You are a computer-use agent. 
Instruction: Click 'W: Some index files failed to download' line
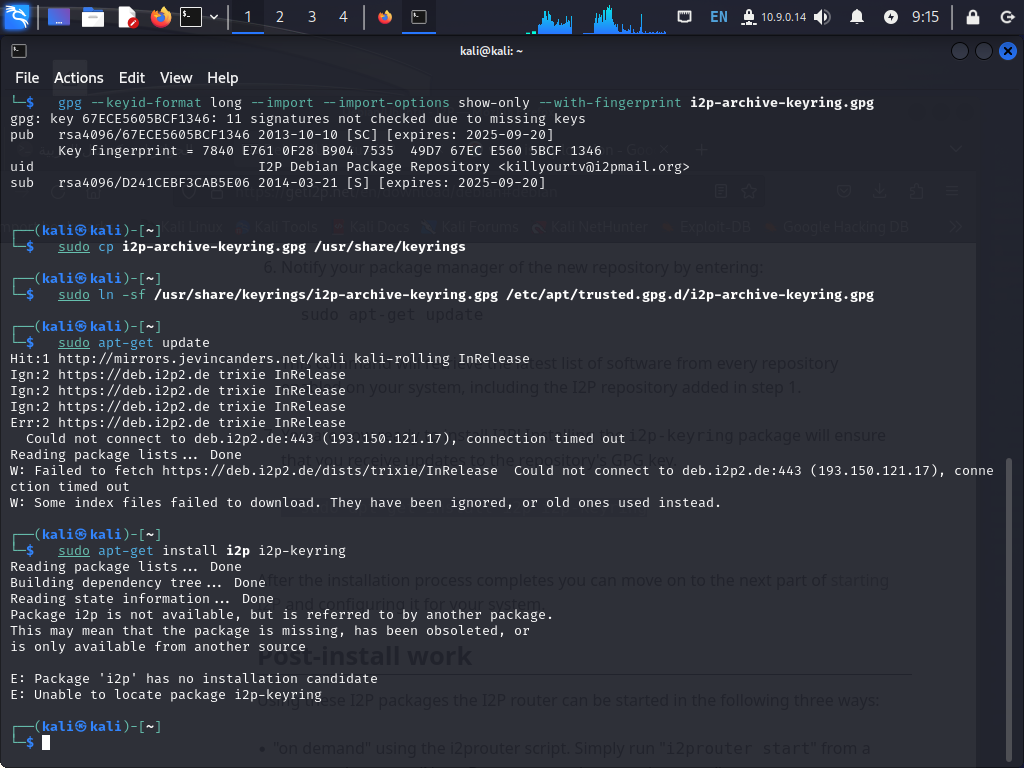[x=366, y=503]
